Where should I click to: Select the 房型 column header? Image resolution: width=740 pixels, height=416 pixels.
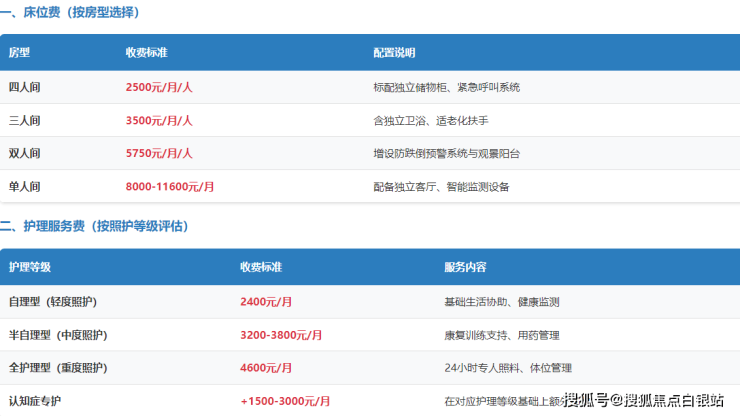click(x=19, y=52)
